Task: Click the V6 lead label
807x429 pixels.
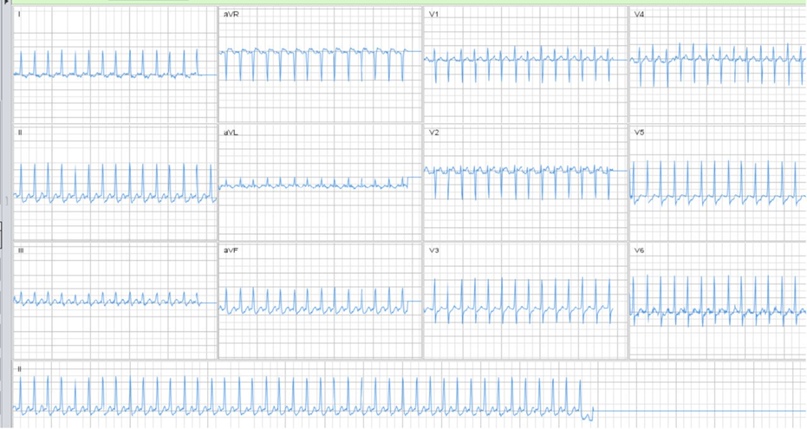Action: [638, 249]
